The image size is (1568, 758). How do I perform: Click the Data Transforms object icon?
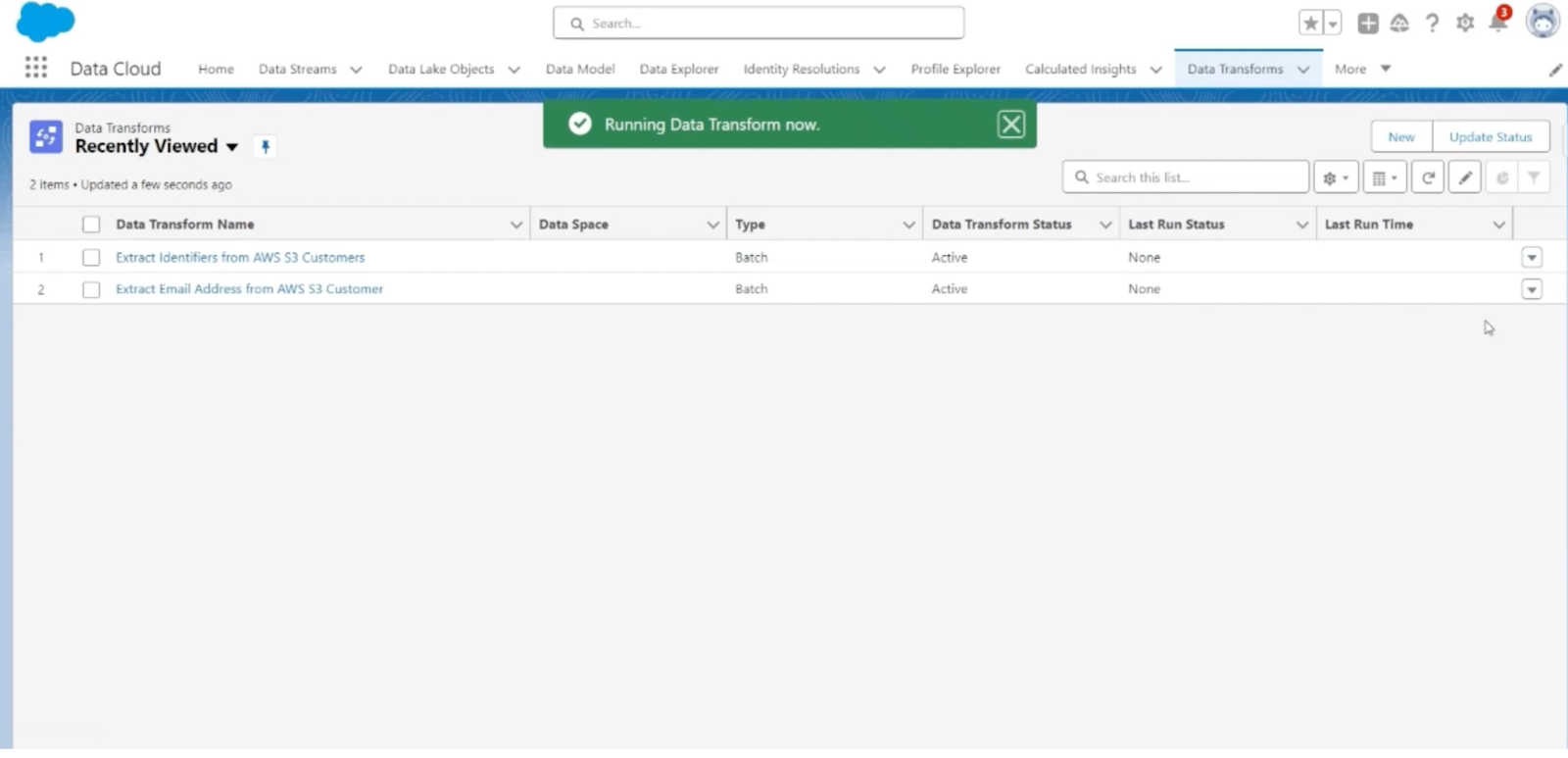pyautogui.click(x=46, y=137)
